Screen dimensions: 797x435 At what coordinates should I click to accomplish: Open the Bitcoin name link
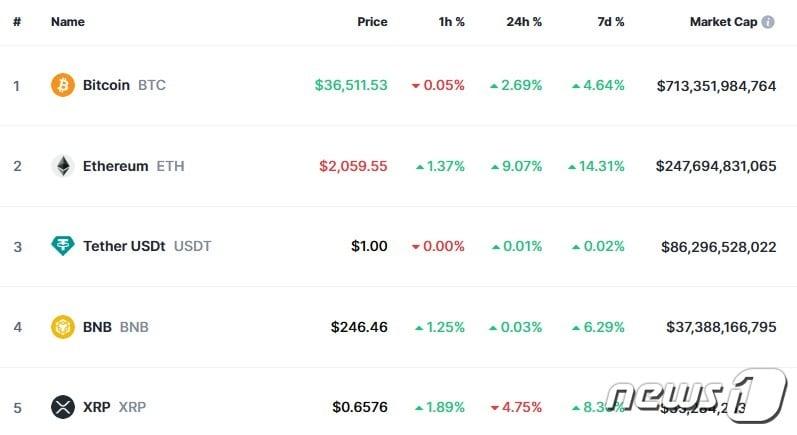(106, 85)
